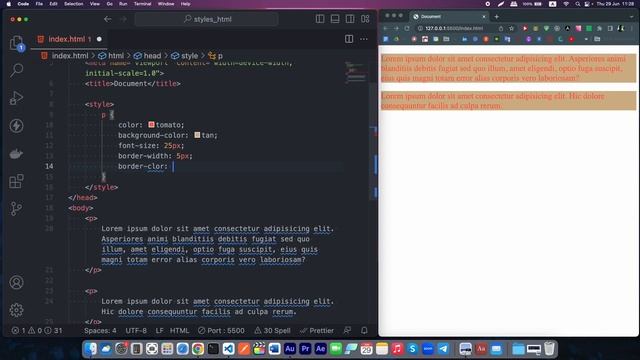The width and height of the screenshot is (640, 360).
Task: Close the Document browser tab
Action: coord(484,17)
